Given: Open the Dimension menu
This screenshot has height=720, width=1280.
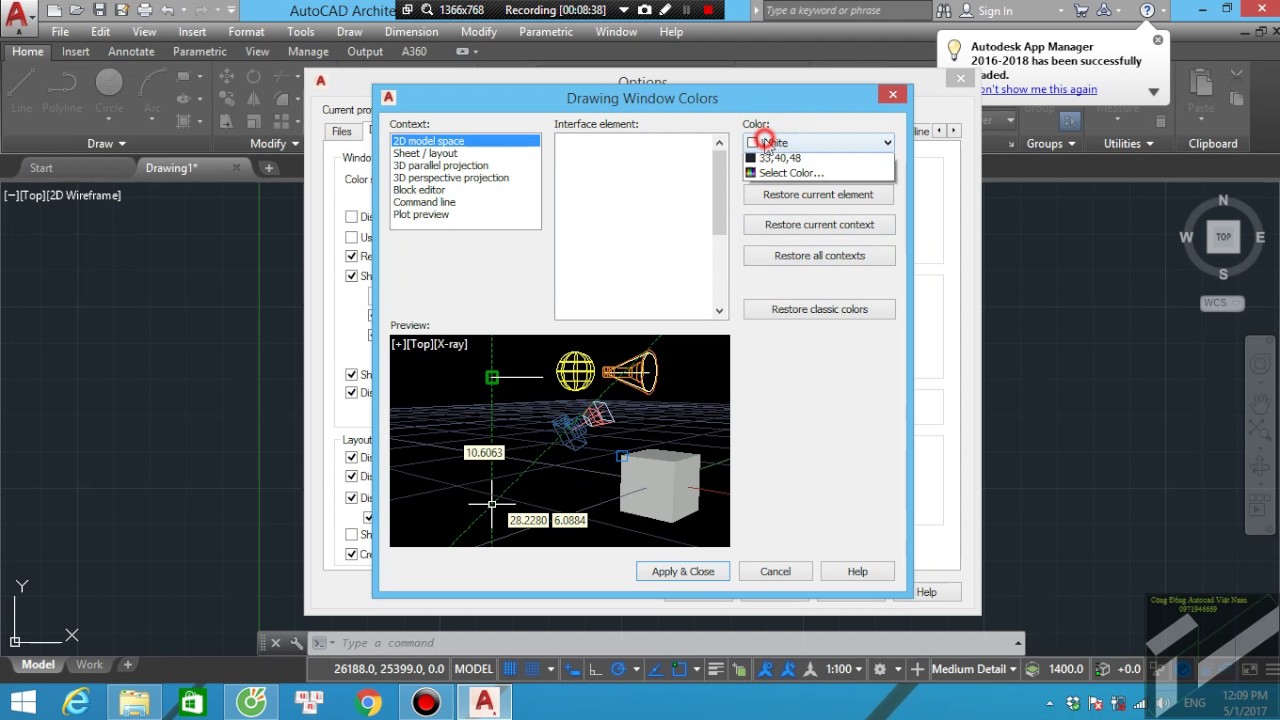Looking at the screenshot, I should (x=411, y=32).
